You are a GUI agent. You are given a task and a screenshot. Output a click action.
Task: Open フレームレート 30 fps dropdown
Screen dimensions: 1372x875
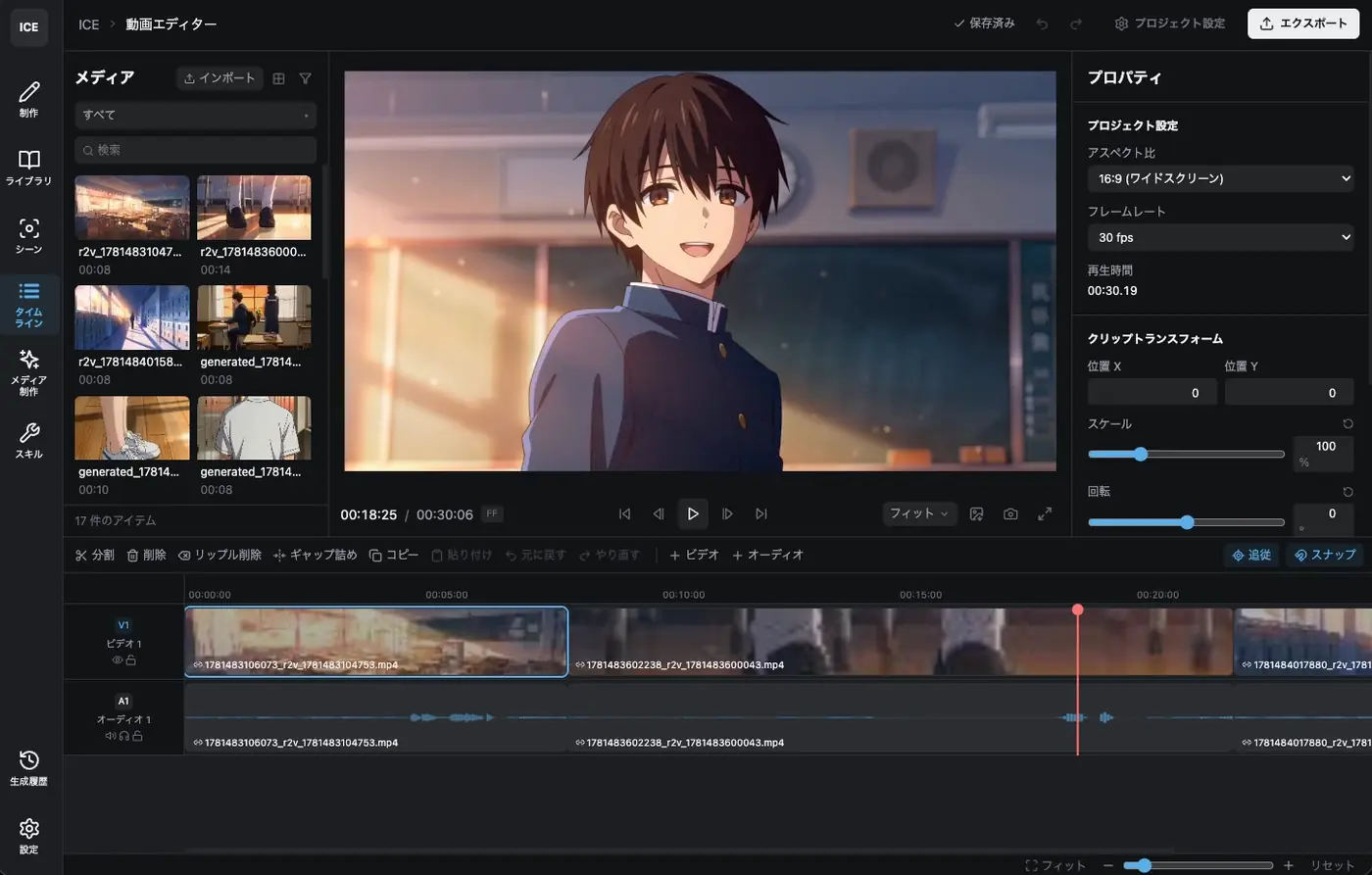point(1221,237)
